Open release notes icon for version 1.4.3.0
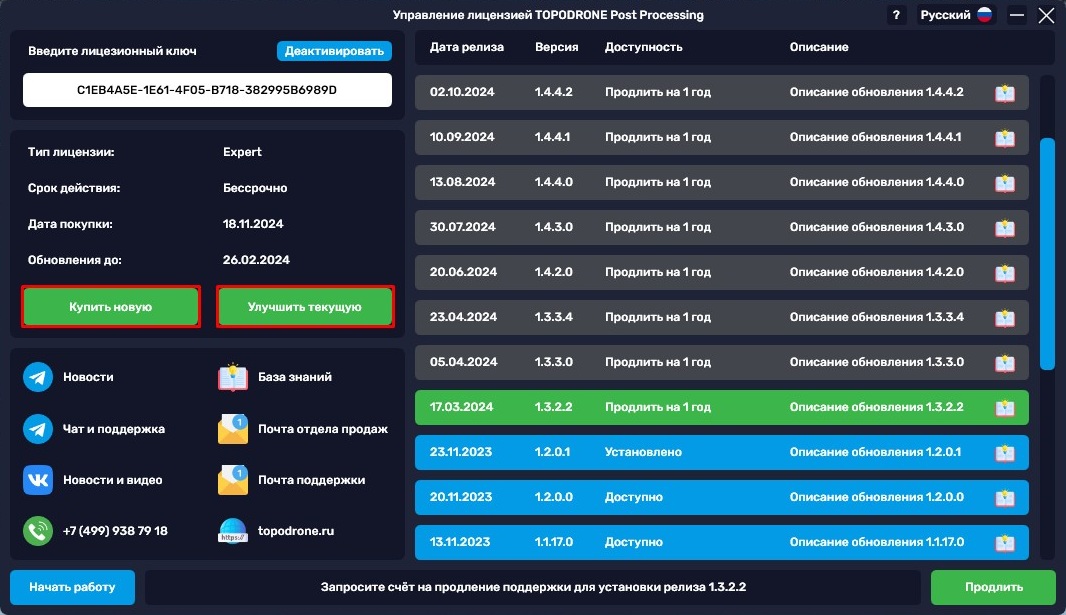Screen dimensions: 1066x615 [1005, 227]
